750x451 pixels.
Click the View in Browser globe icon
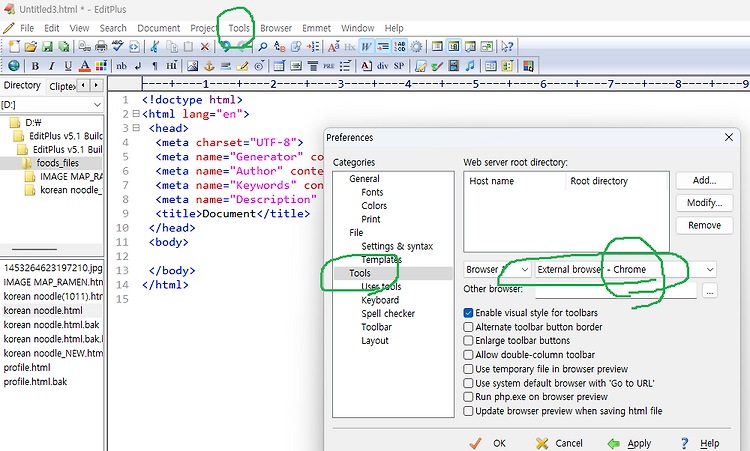point(13,66)
